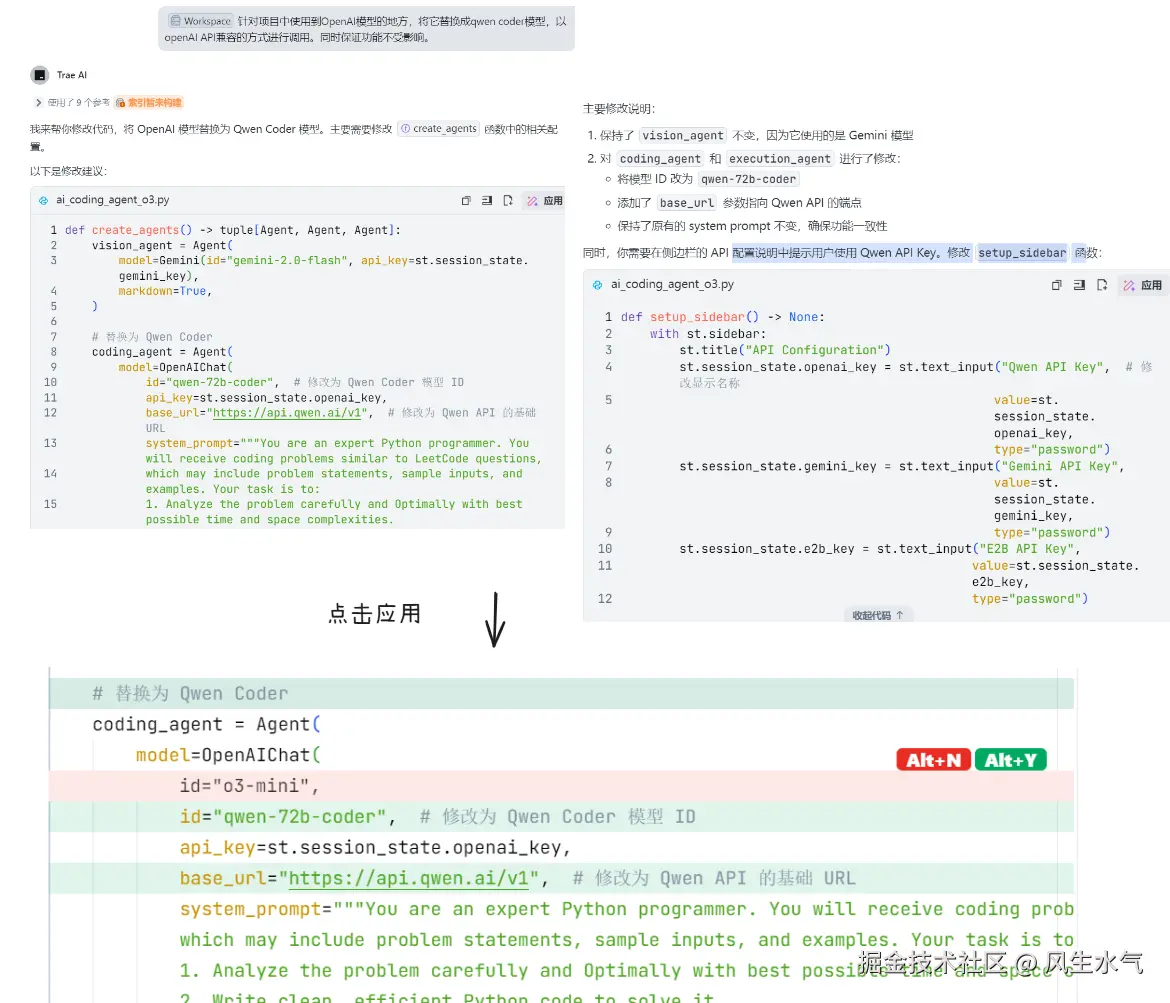Image resolution: width=1170 pixels, height=1003 pixels.
Task: Reject the change with Alt+N button
Action: (x=933, y=760)
